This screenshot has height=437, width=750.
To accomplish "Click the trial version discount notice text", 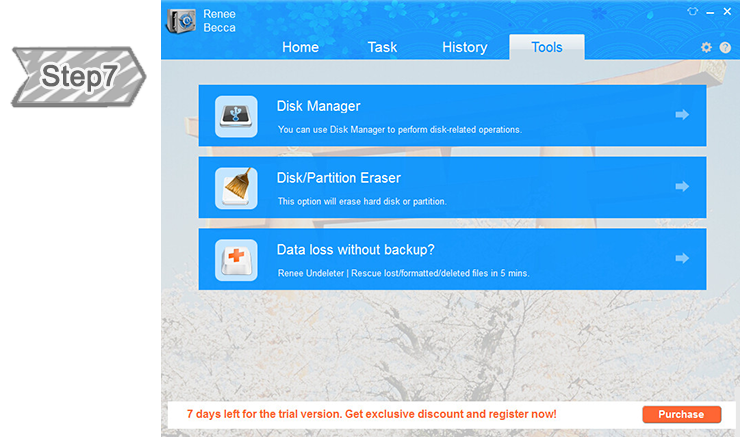I will pos(371,414).
